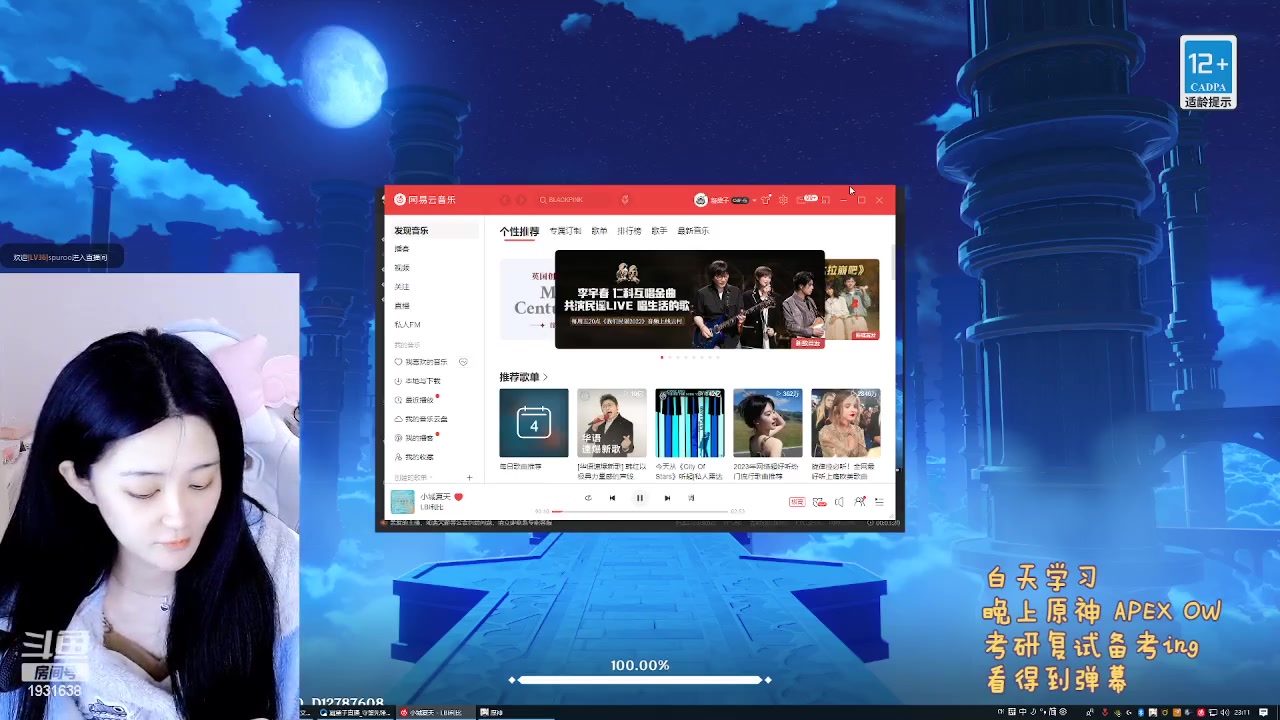Skip to the next track

(667, 498)
